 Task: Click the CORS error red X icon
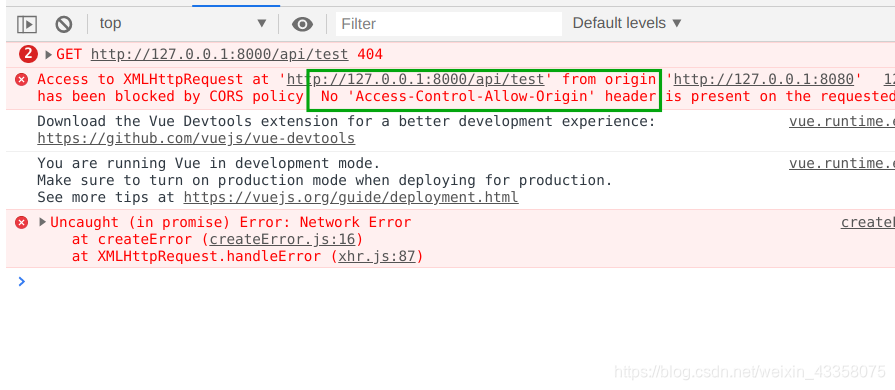coord(21,79)
